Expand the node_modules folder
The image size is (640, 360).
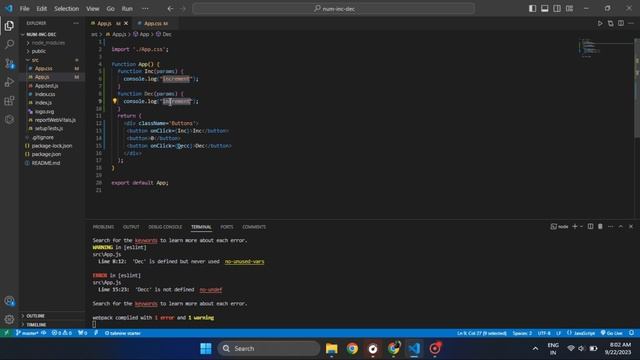[x=48, y=43]
